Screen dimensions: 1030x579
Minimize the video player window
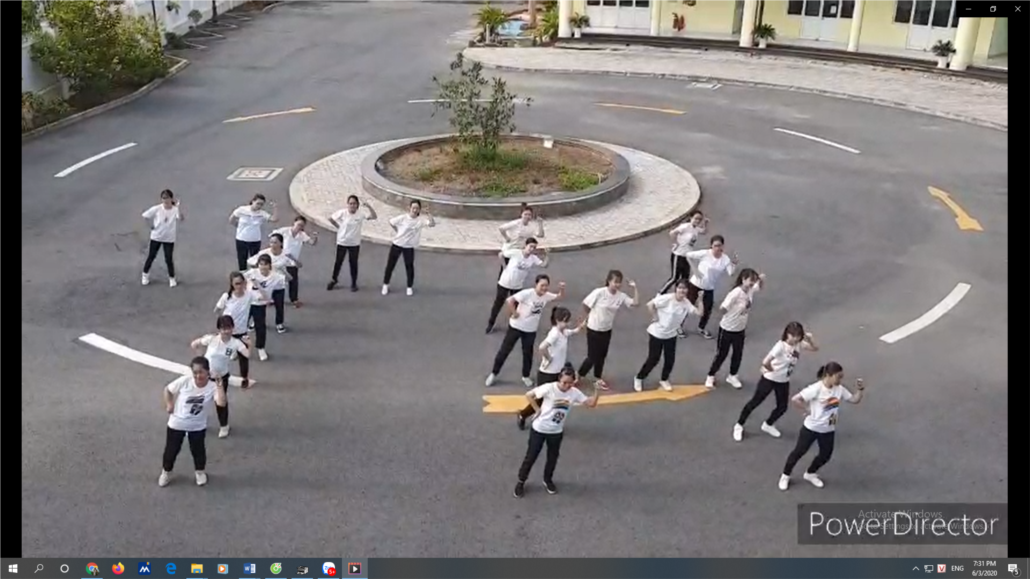968,9
